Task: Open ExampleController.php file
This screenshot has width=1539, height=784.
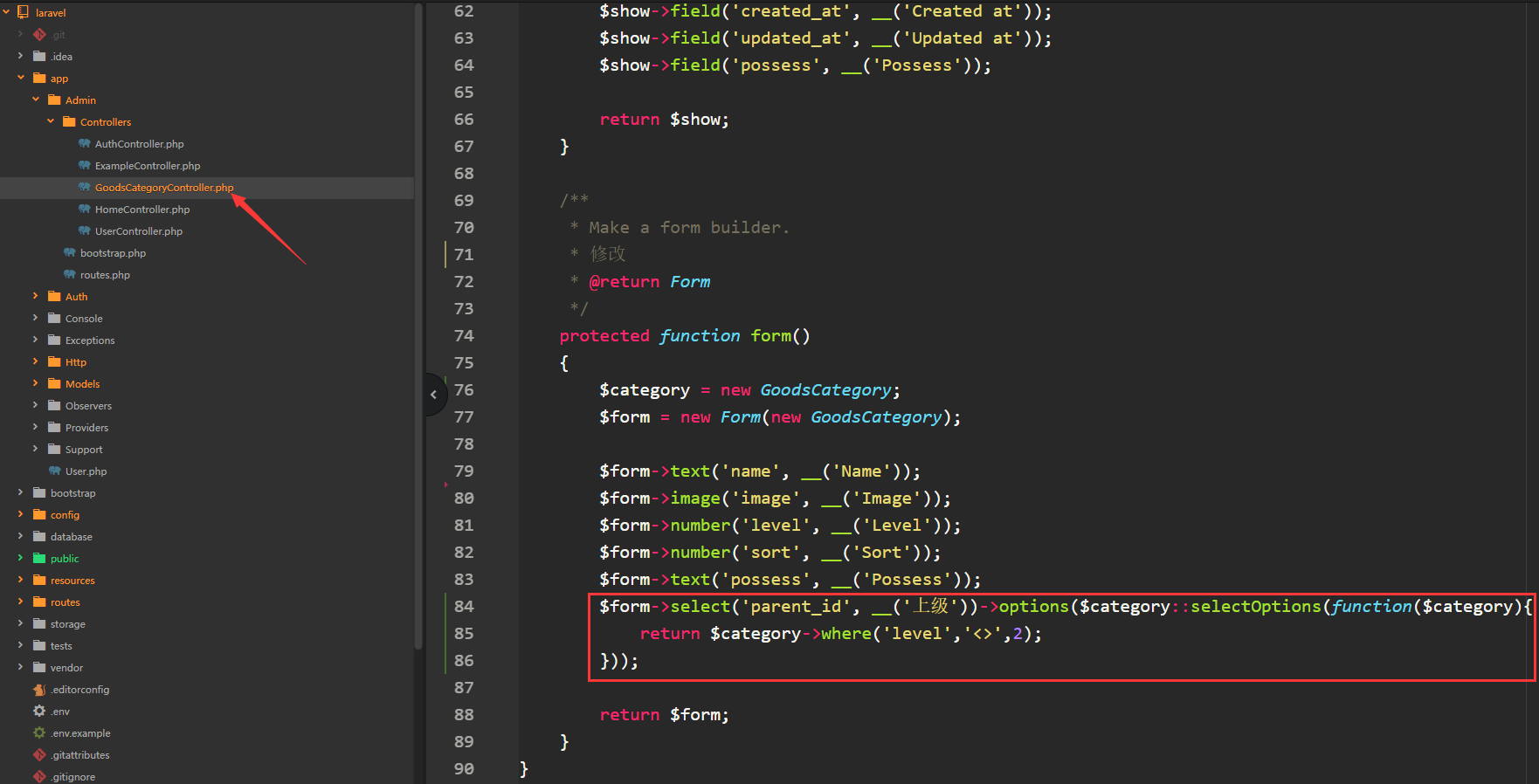Action: click(148, 166)
